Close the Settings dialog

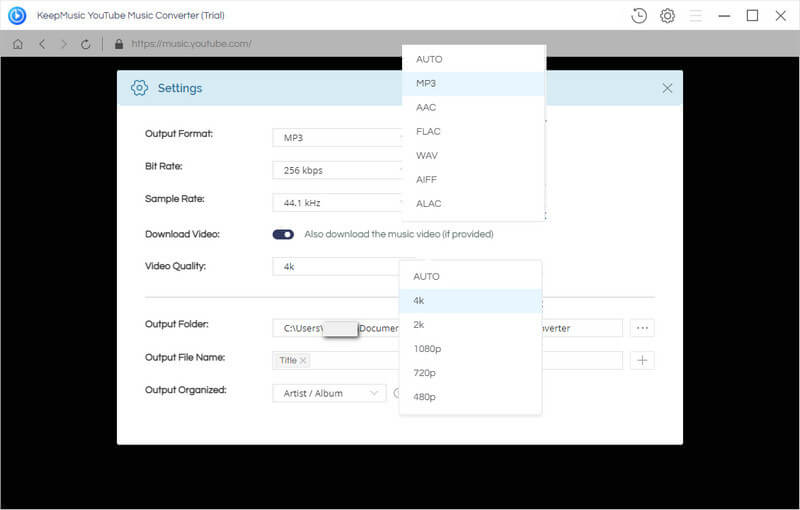pyautogui.click(x=667, y=88)
